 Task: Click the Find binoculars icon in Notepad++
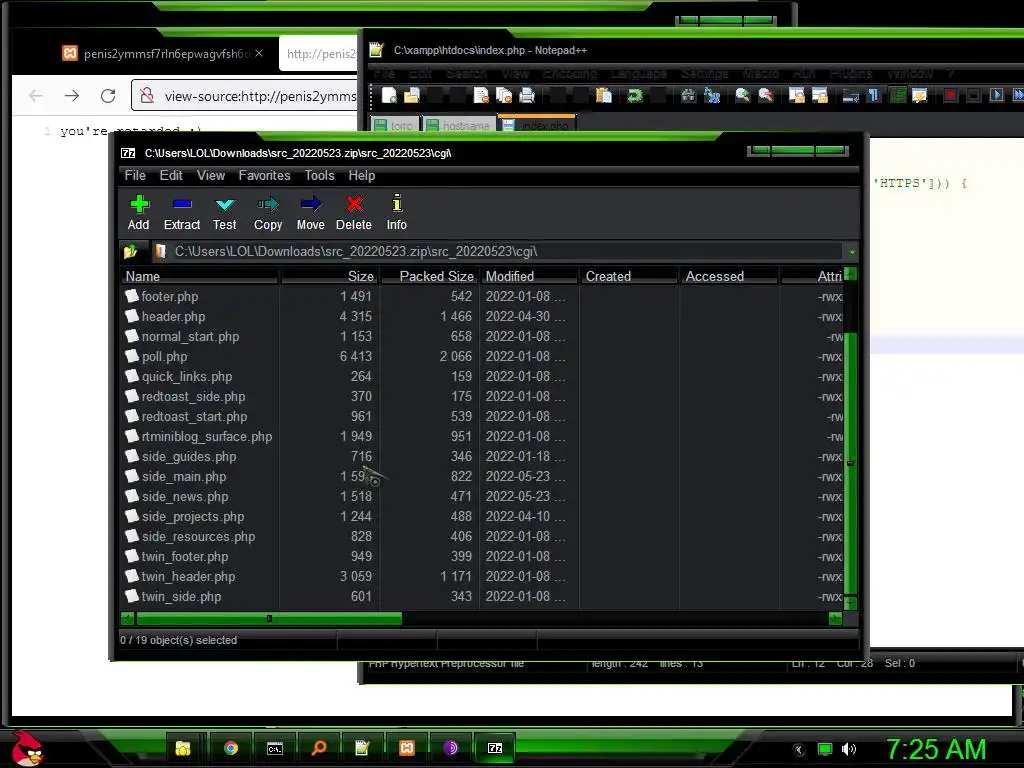pos(688,95)
